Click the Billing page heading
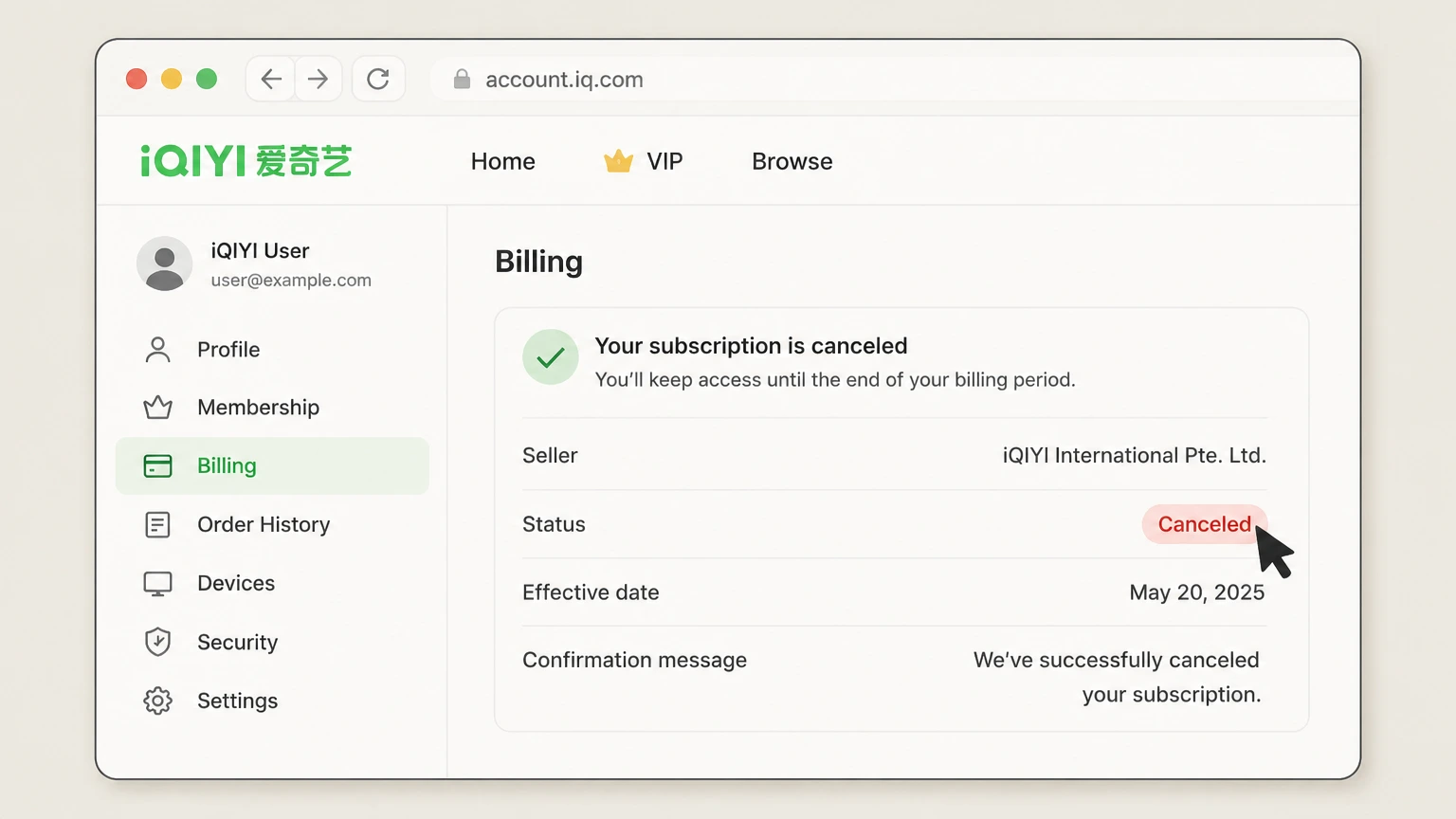The width and height of the screenshot is (1456, 819). (x=539, y=262)
